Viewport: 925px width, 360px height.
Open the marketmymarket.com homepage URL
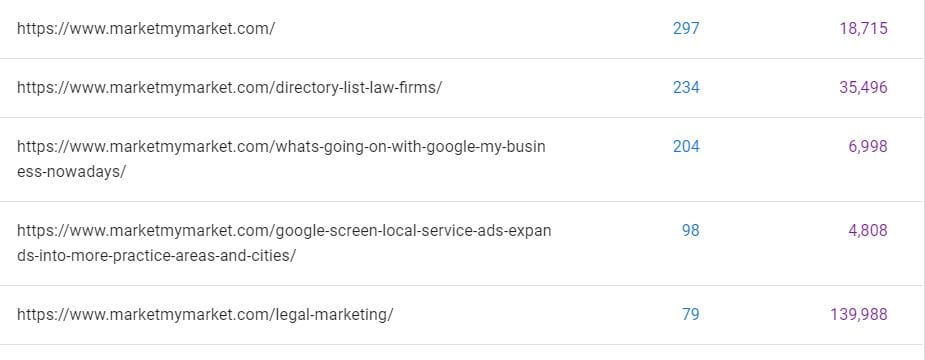[146, 28]
